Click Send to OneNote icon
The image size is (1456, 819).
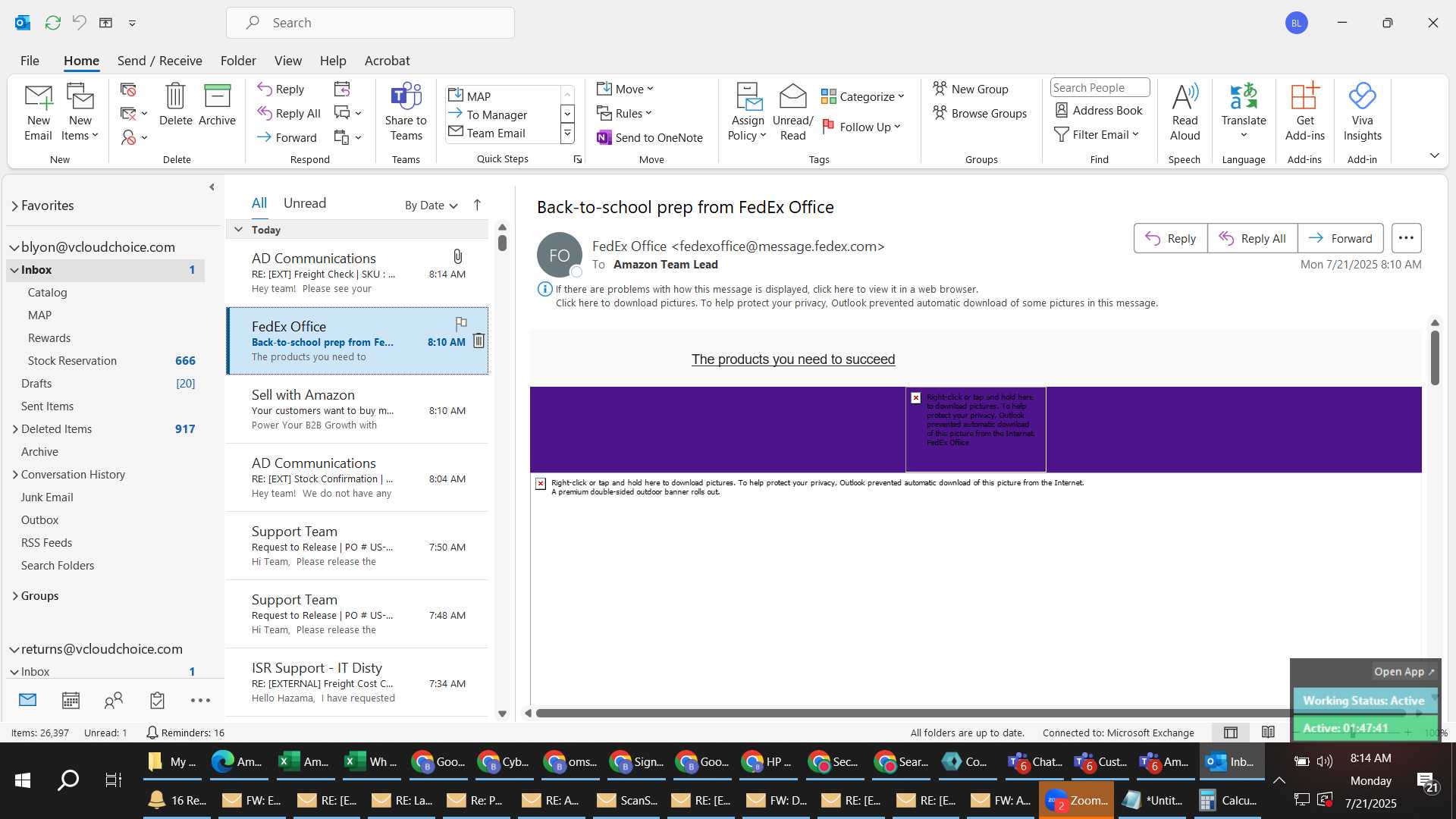(604, 137)
